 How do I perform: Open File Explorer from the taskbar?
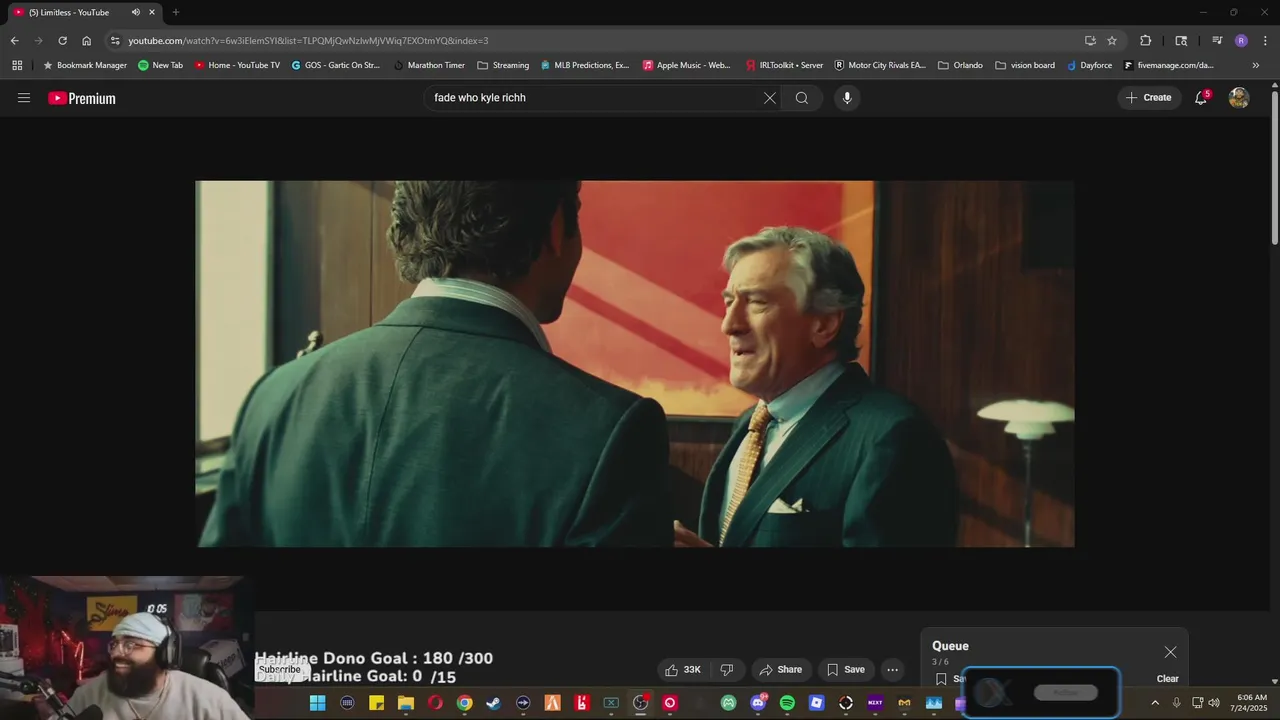405,703
